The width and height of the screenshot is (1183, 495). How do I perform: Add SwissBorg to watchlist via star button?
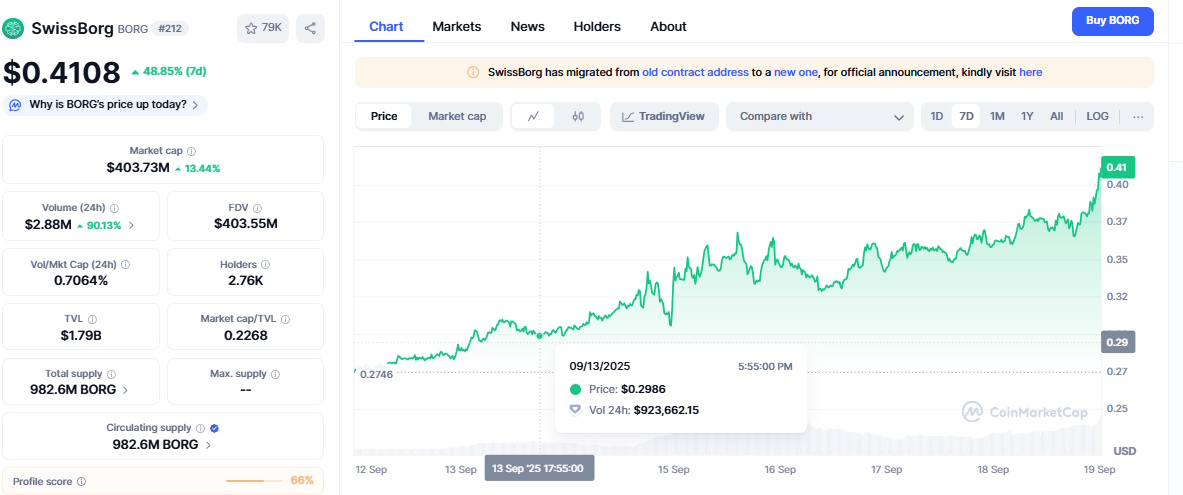point(263,28)
